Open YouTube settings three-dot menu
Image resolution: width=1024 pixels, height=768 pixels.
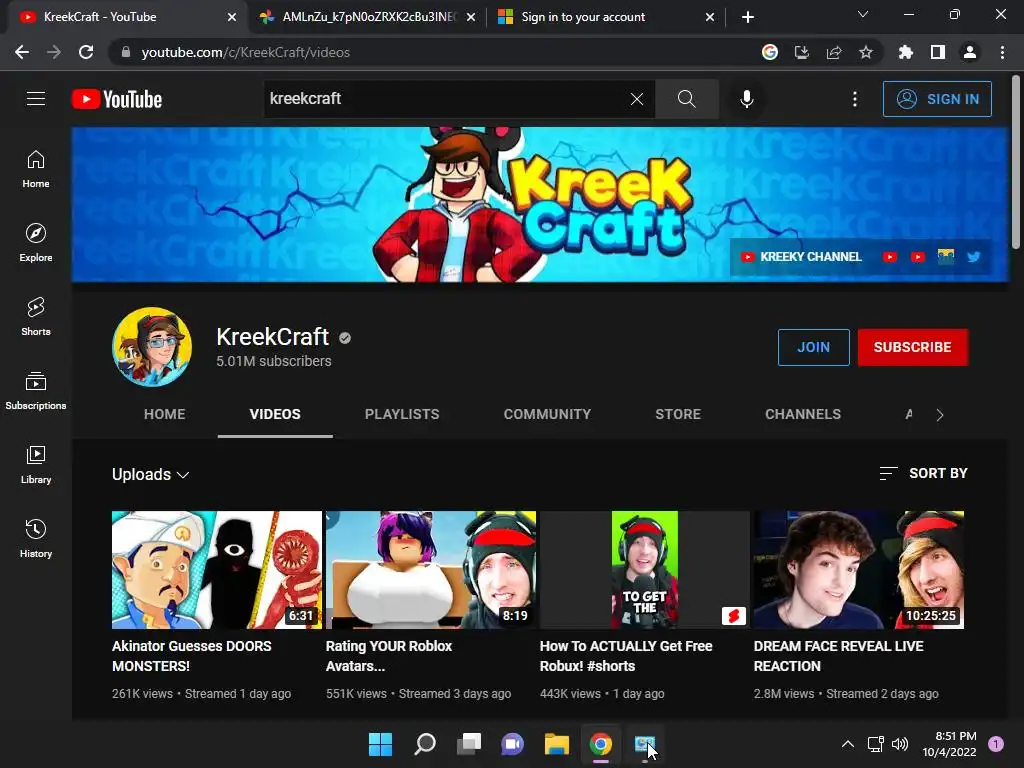click(x=854, y=99)
